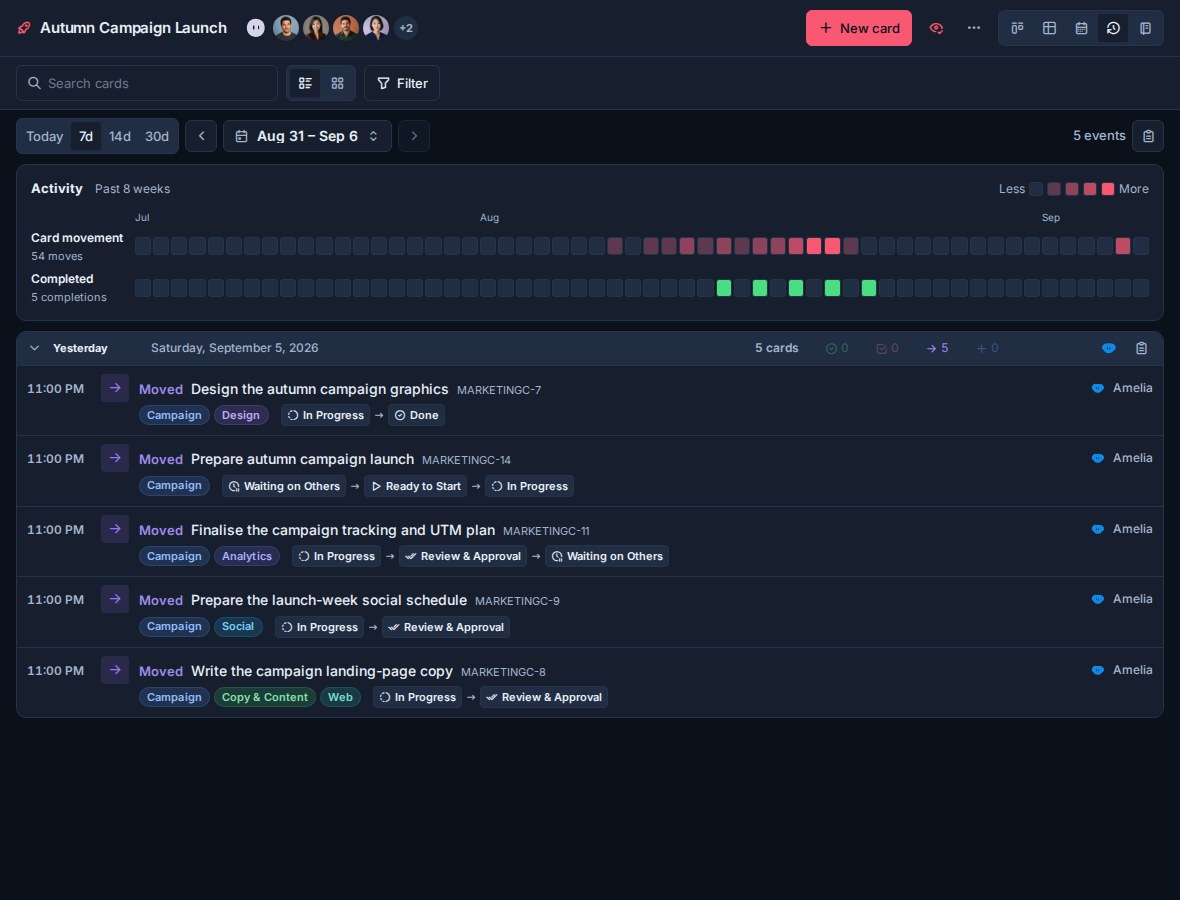
Task: Click the rocket project icon
Action: point(24,28)
